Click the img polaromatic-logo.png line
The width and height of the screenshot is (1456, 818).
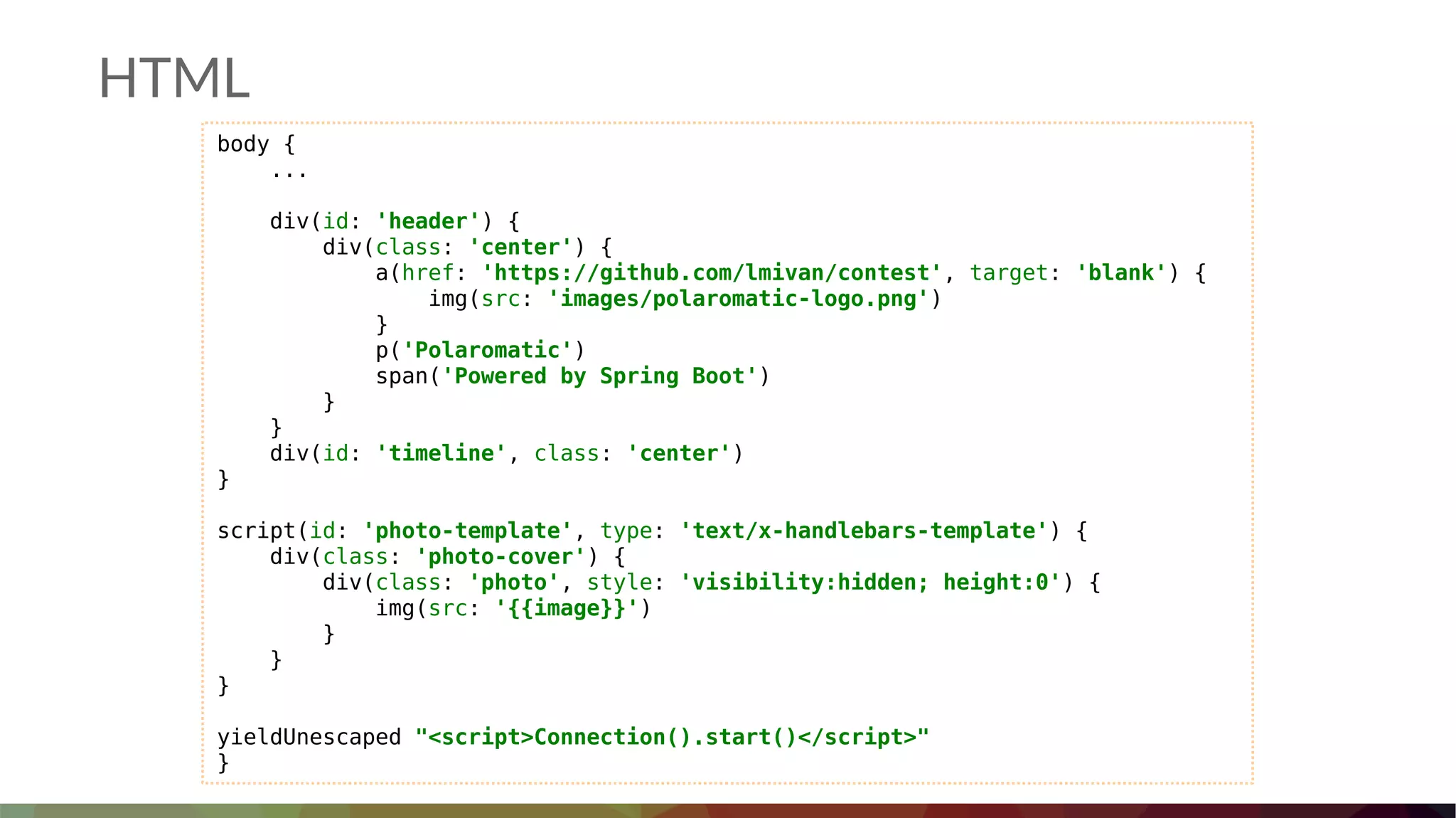685,299
